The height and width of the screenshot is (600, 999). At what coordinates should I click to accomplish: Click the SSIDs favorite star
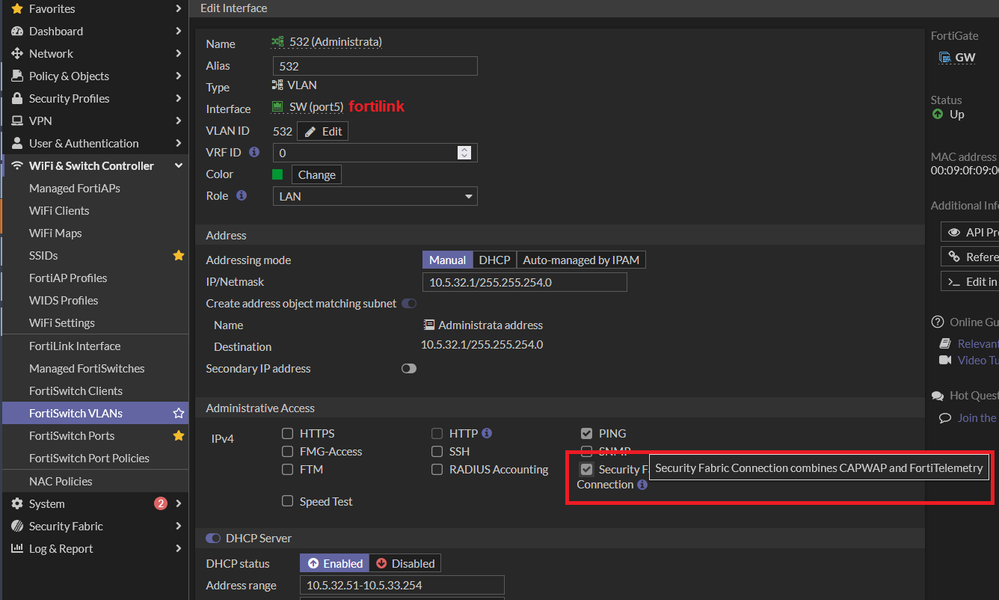tap(178, 255)
